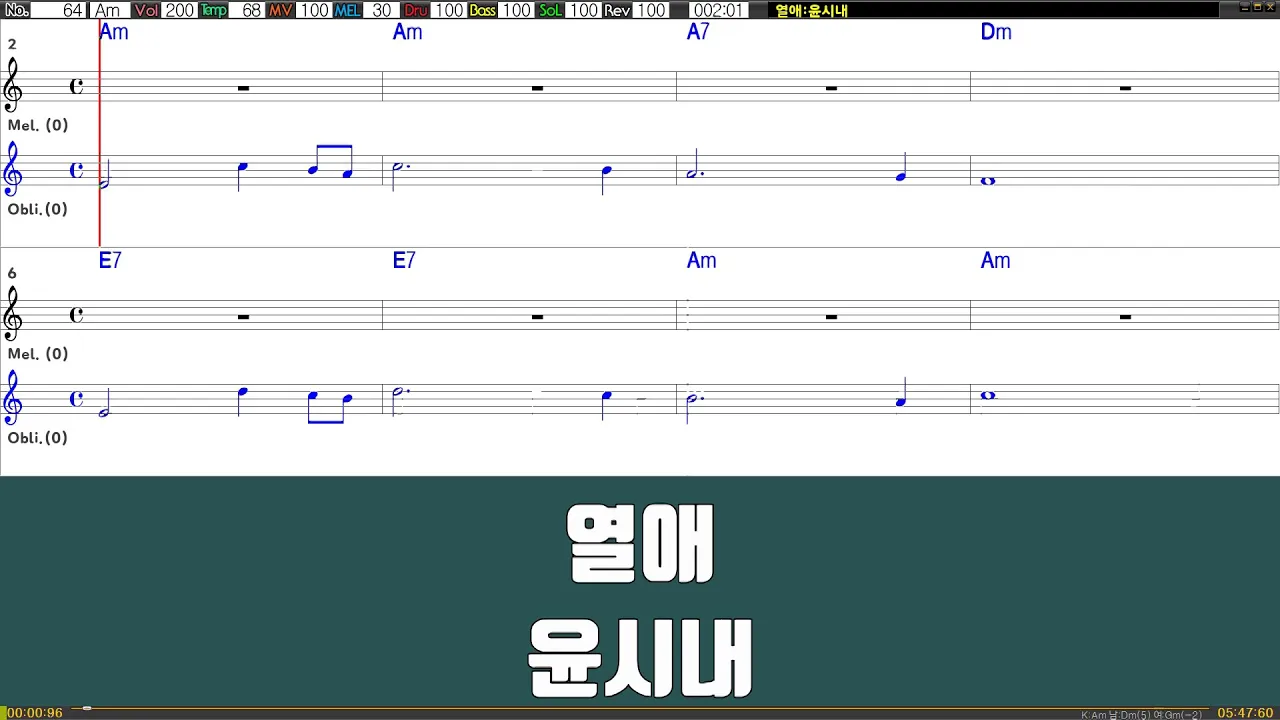The width and height of the screenshot is (1280, 720).
Task: Click the beamed eighth notes in measure 2 Obli. staff
Action: pos(330,162)
